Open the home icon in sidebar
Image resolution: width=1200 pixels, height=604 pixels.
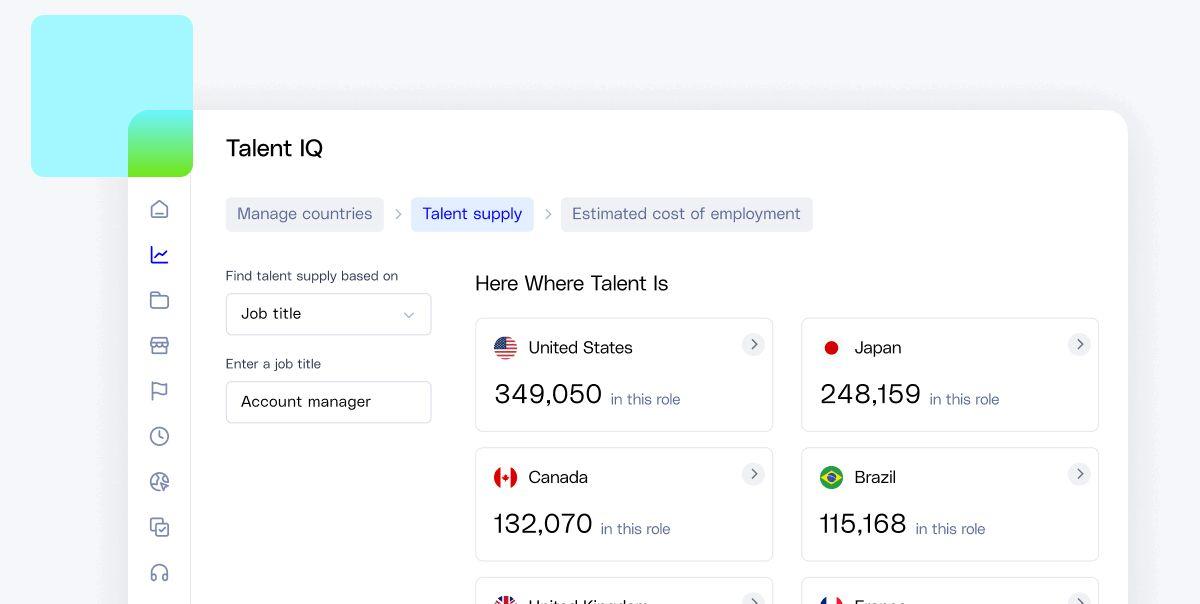point(159,209)
